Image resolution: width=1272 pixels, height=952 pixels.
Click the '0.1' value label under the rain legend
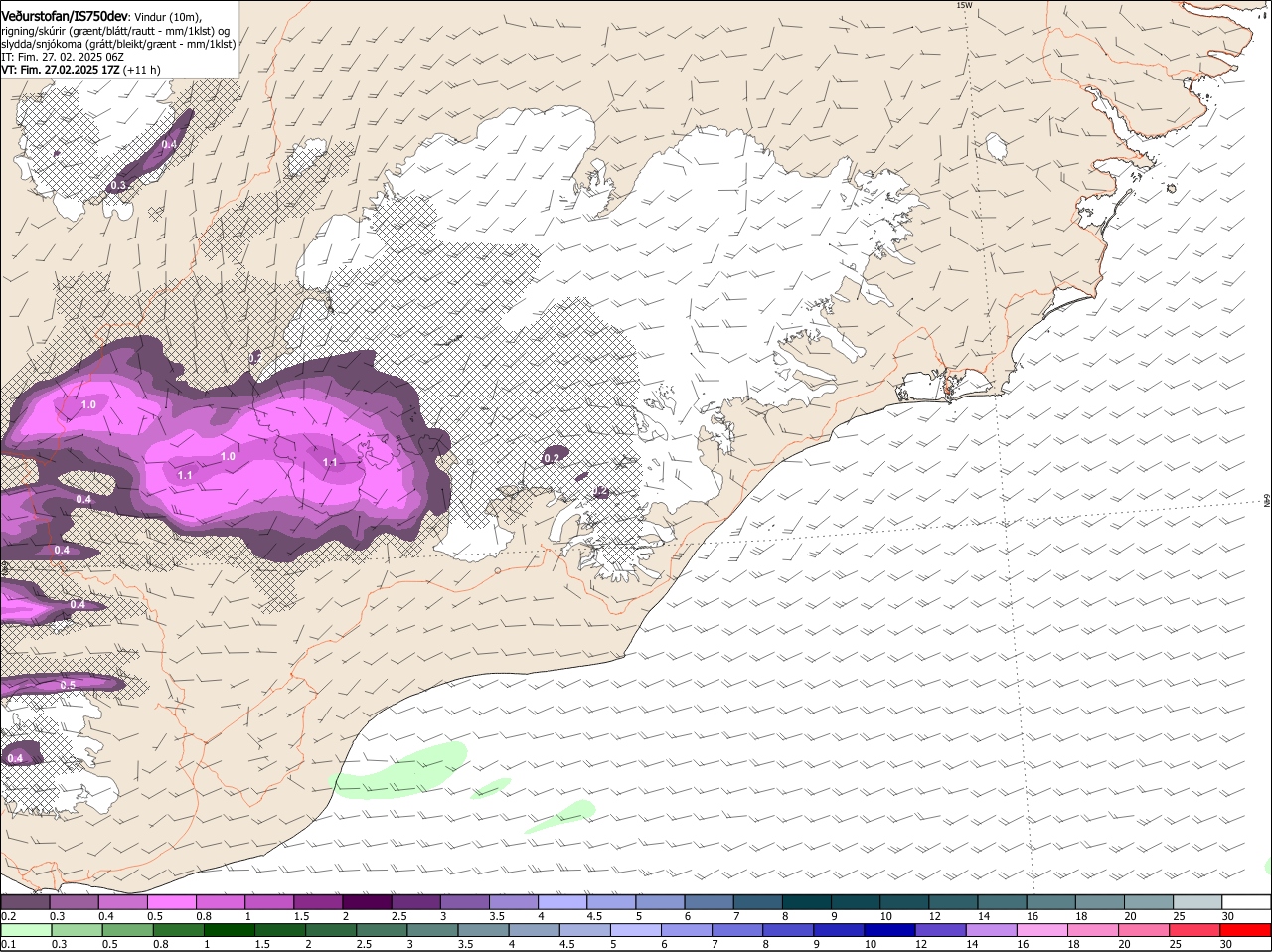tap(9, 944)
